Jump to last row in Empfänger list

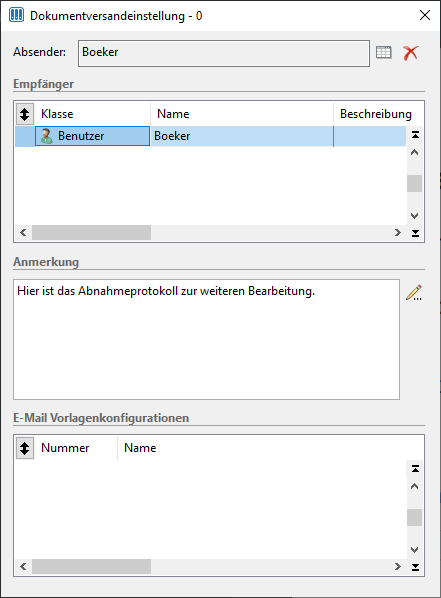(415, 233)
